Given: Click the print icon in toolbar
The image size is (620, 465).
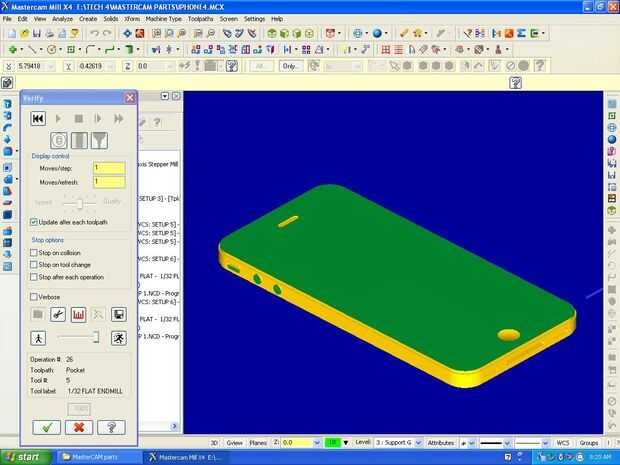Looking at the screenshot, I should click(49, 34).
